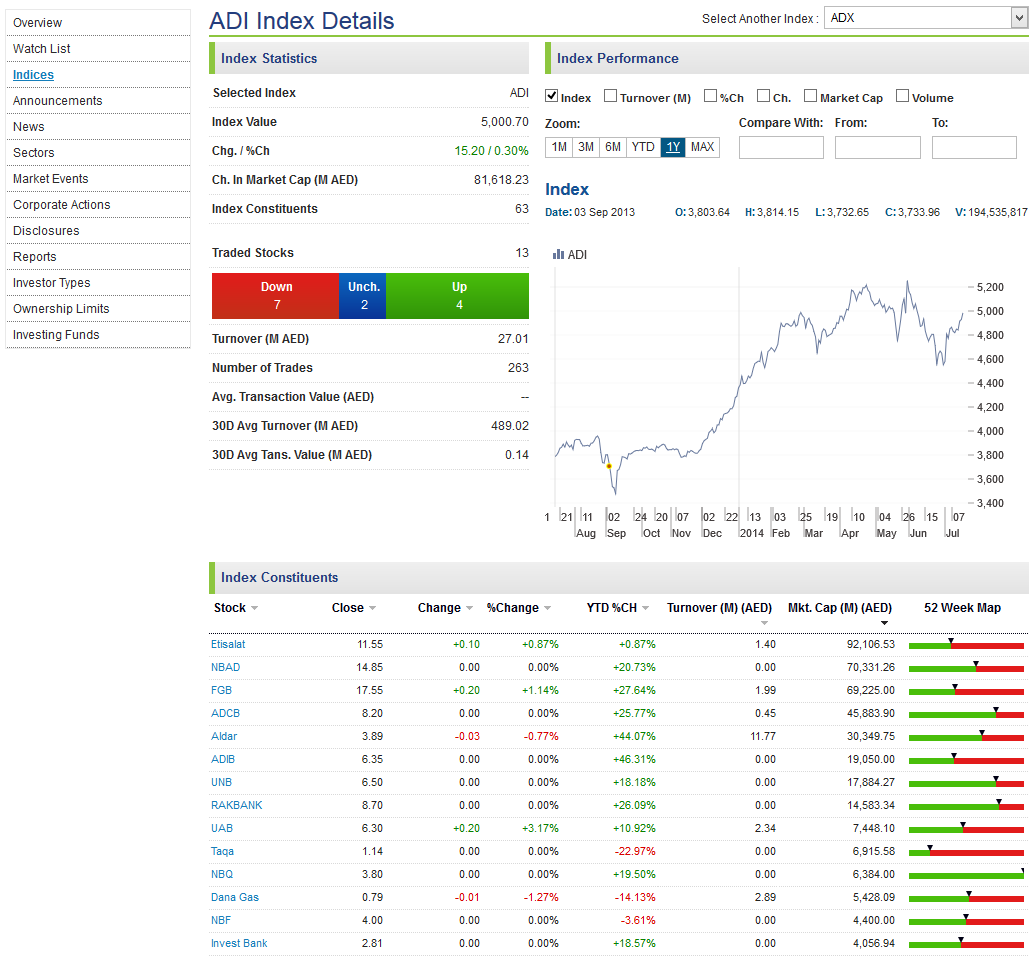Click the sort arrow beside Stock column

point(254,608)
